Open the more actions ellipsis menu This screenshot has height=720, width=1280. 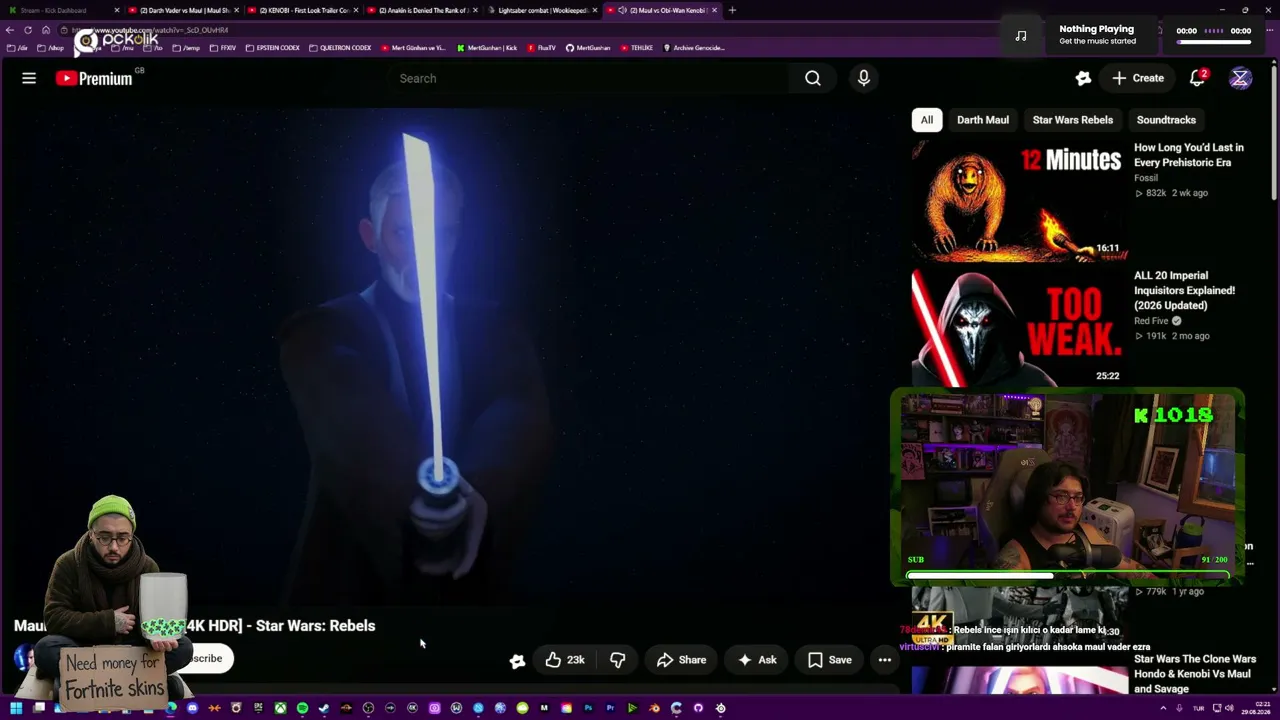pyautogui.click(x=885, y=660)
